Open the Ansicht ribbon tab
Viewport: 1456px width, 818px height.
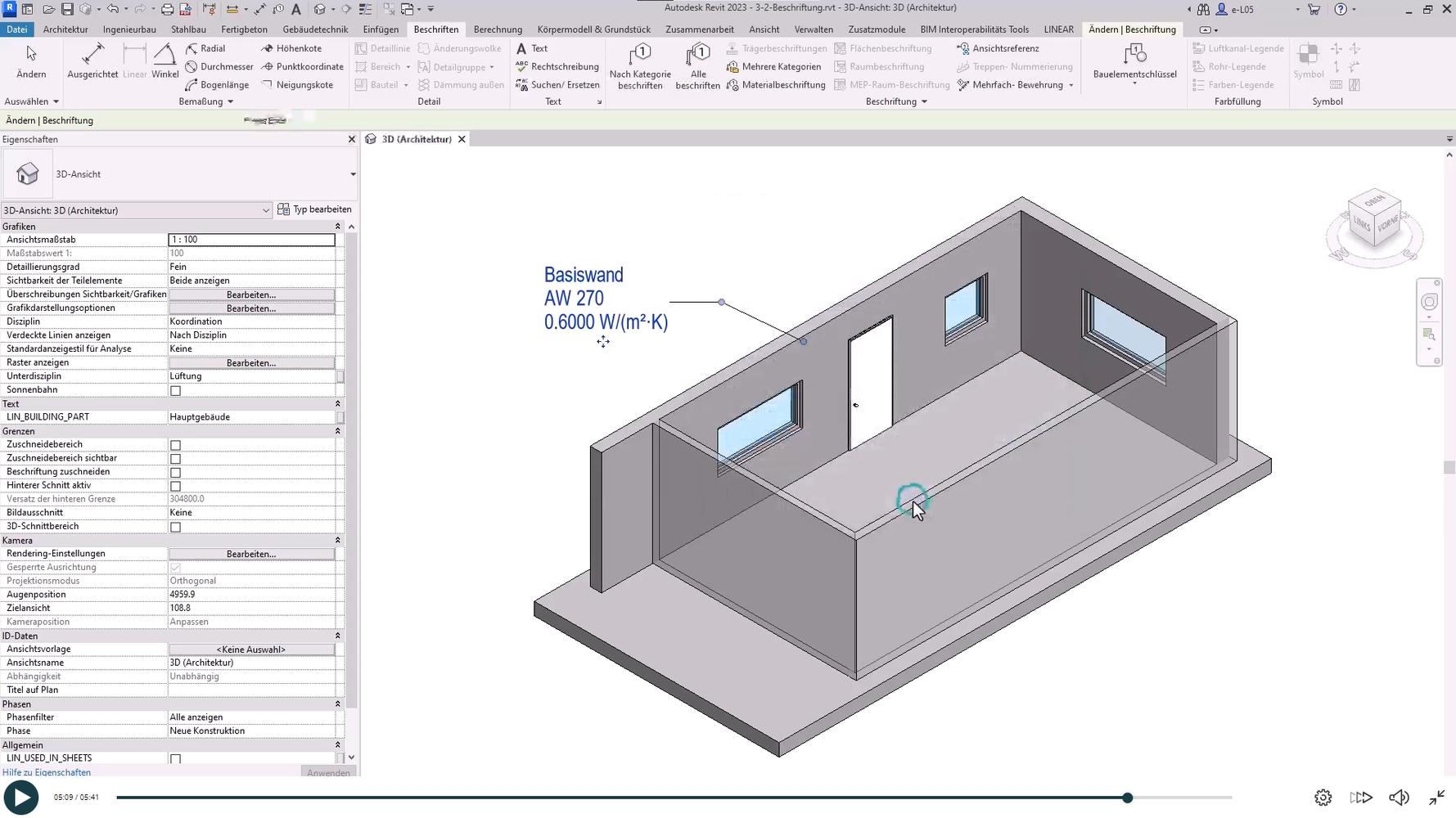pos(764,29)
